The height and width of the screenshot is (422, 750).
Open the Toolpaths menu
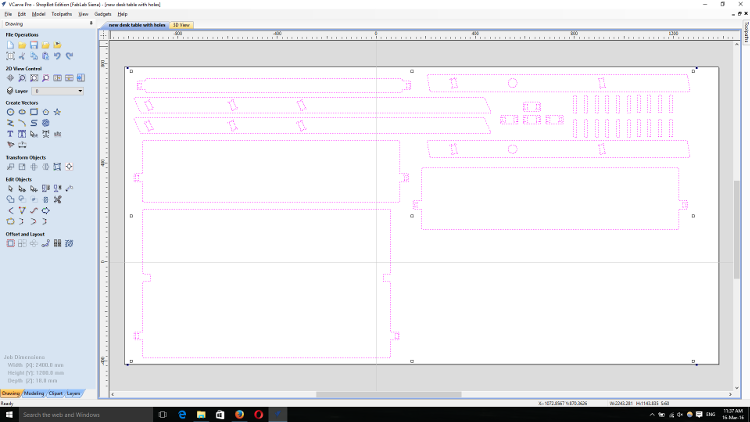tap(61, 14)
